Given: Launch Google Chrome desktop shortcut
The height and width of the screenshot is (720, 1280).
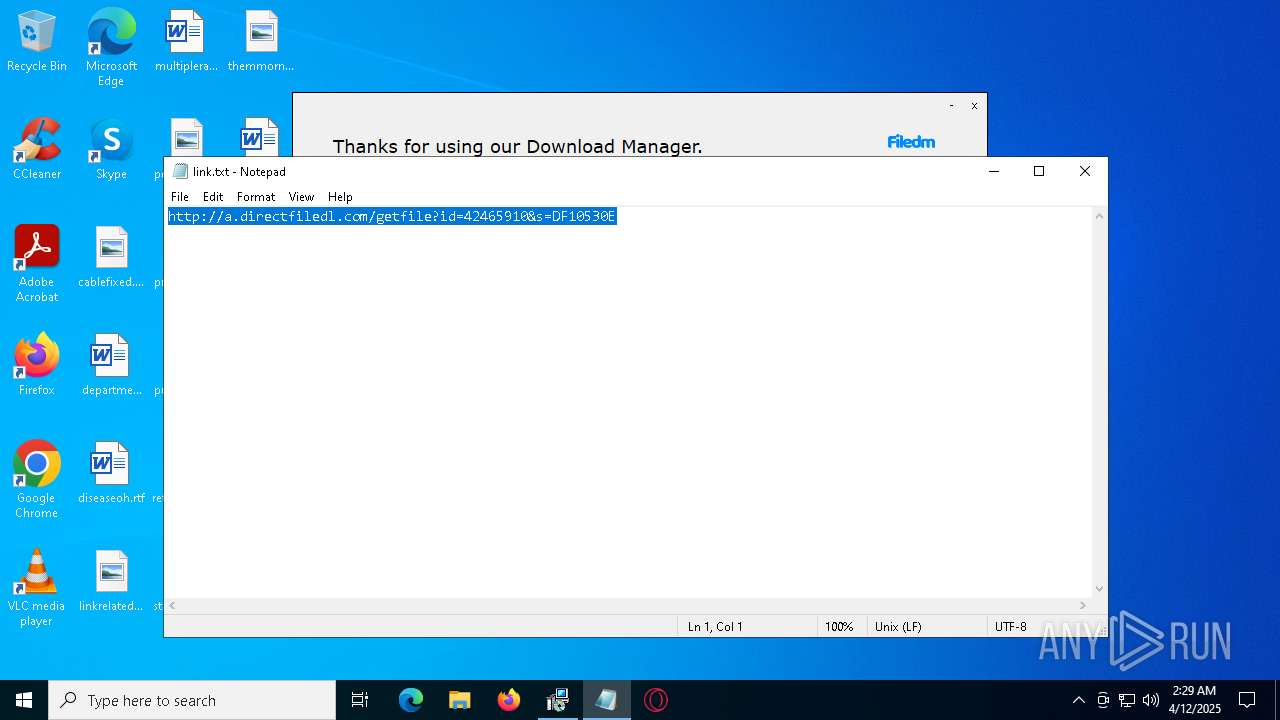Looking at the screenshot, I should pyautogui.click(x=37, y=479).
